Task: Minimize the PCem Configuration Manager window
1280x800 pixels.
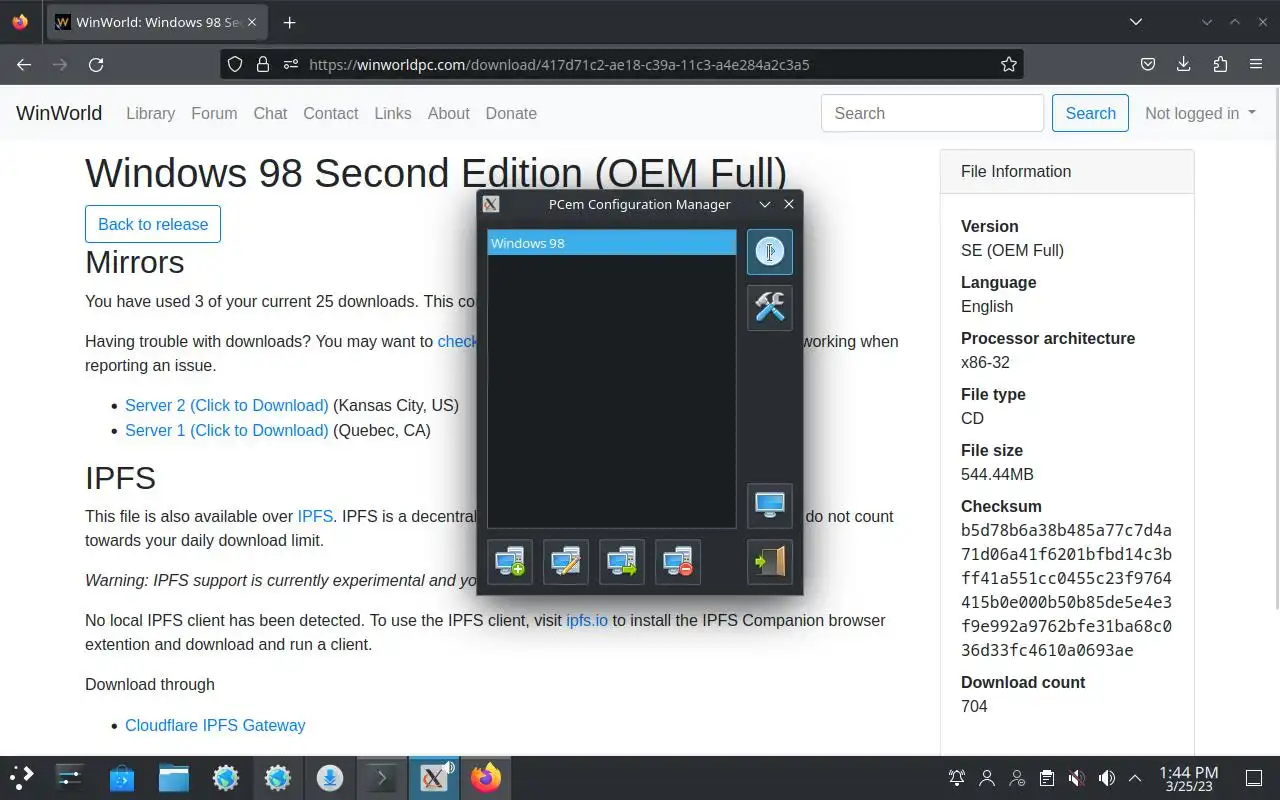Action: (765, 204)
